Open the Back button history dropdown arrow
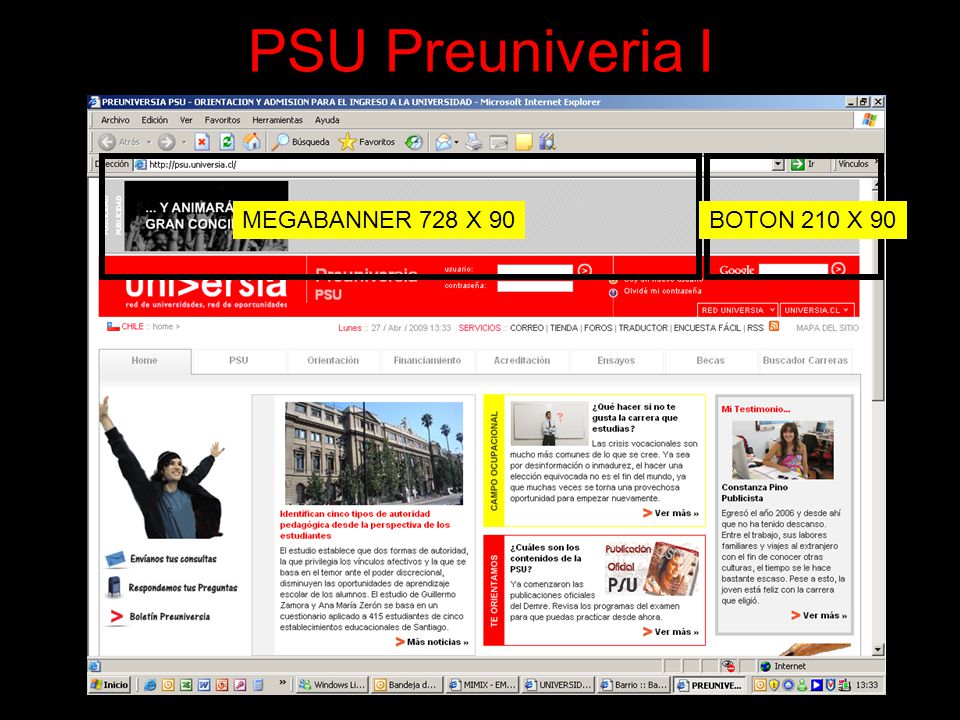 [x=149, y=142]
